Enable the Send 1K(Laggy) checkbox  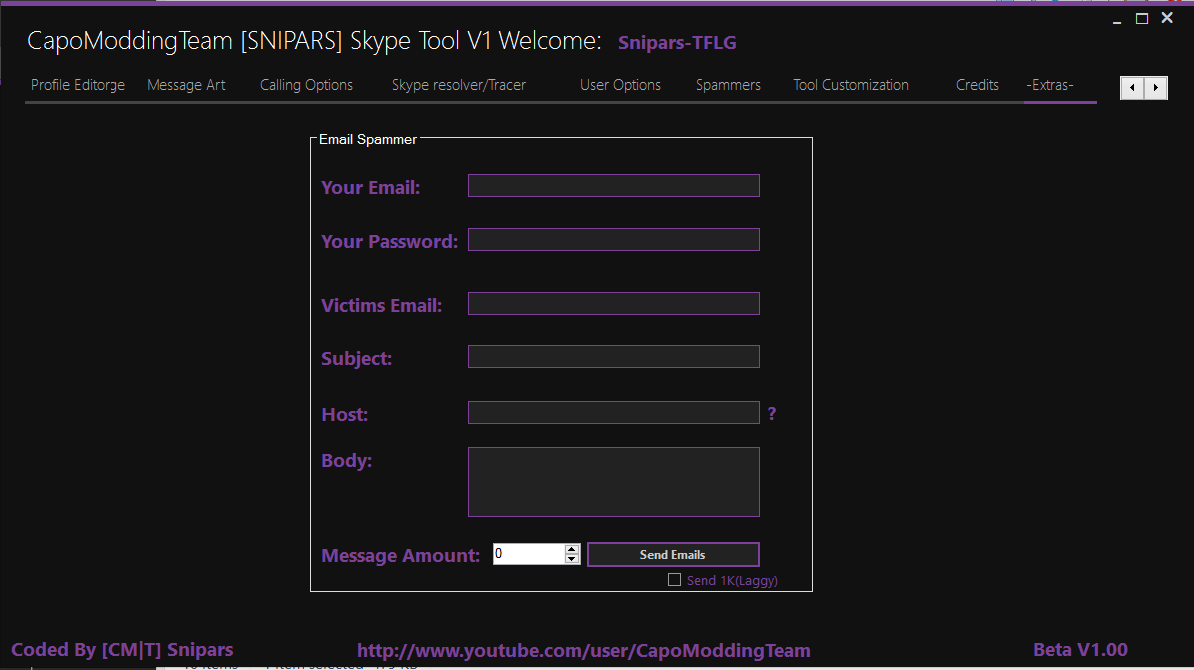click(675, 580)
